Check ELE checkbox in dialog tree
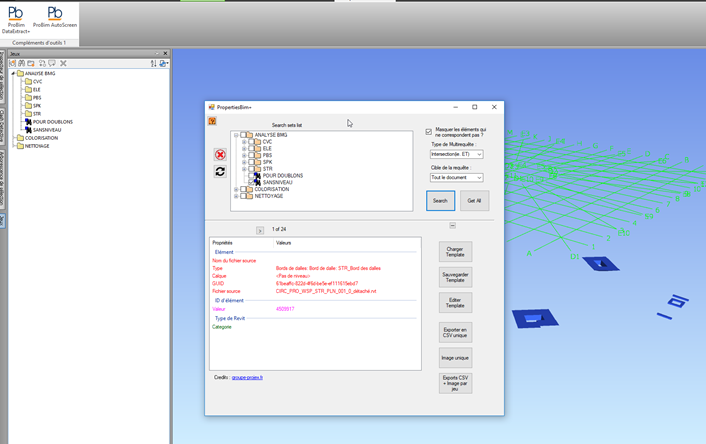This screenshot has width=706, height=444. [x=251, y=149]
